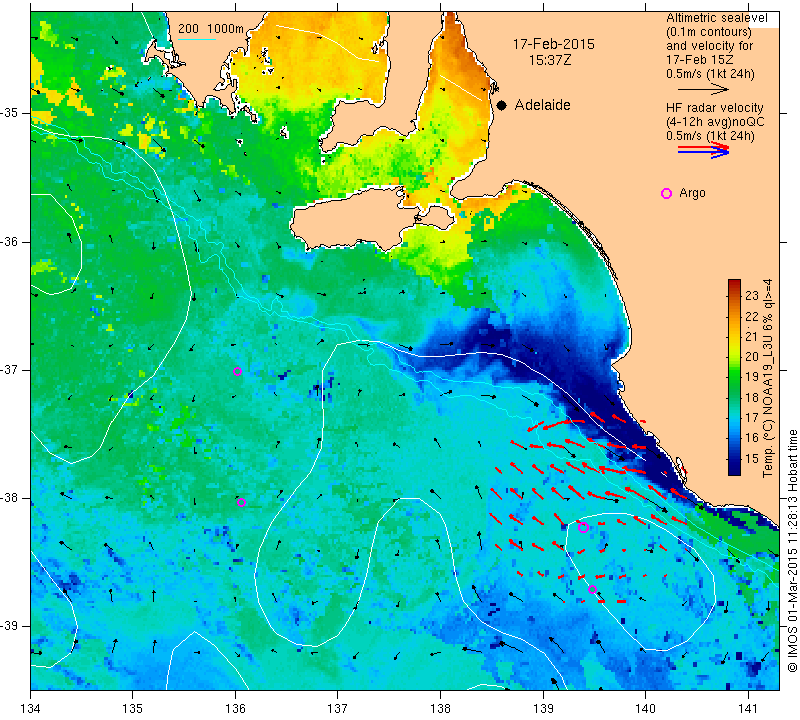The image size is (800, 720).
Task: Click the dark blue bottom of temperature colorbar
Action: [x=734, y=470]
